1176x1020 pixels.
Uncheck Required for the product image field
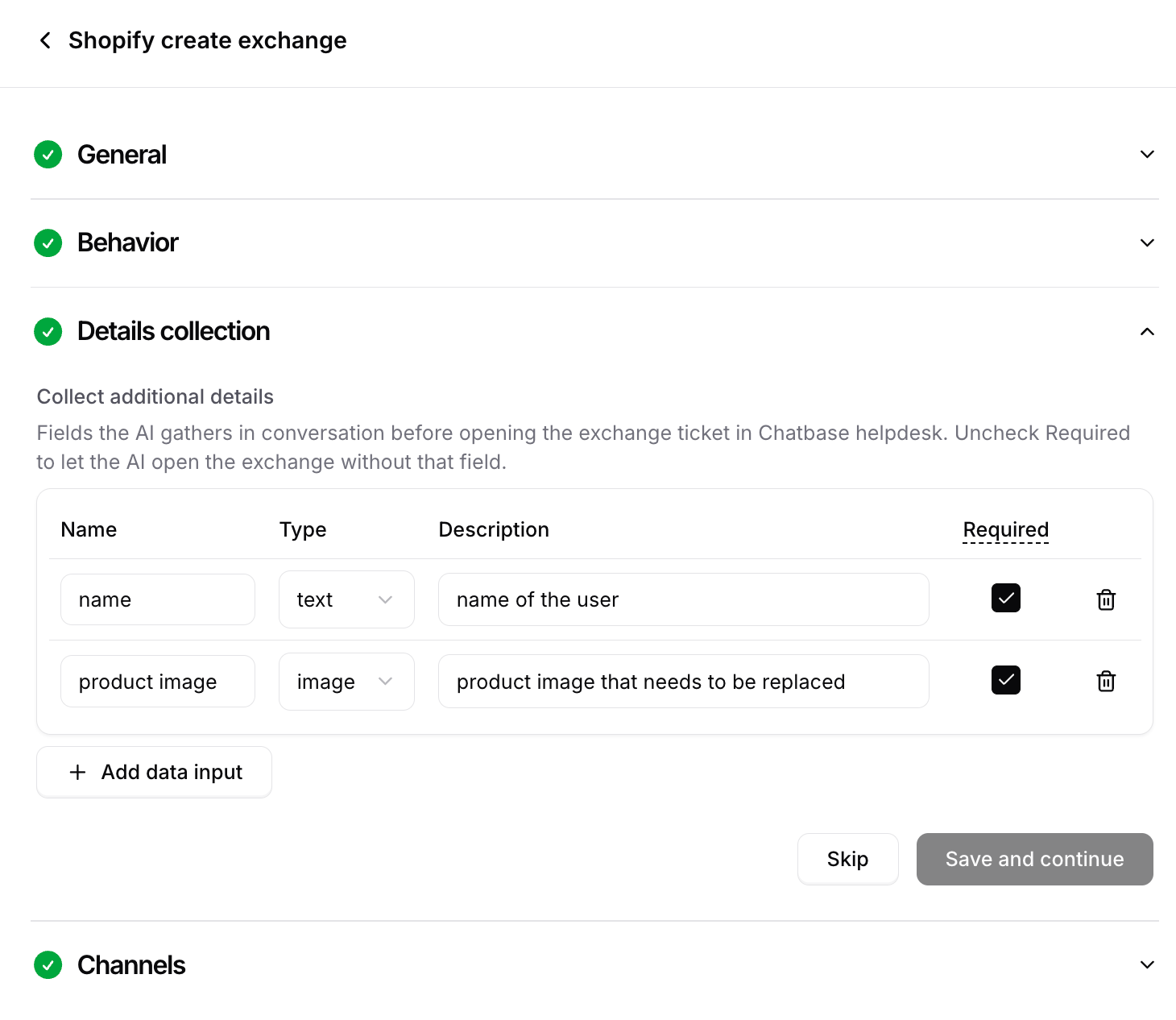coord(1005,680)
